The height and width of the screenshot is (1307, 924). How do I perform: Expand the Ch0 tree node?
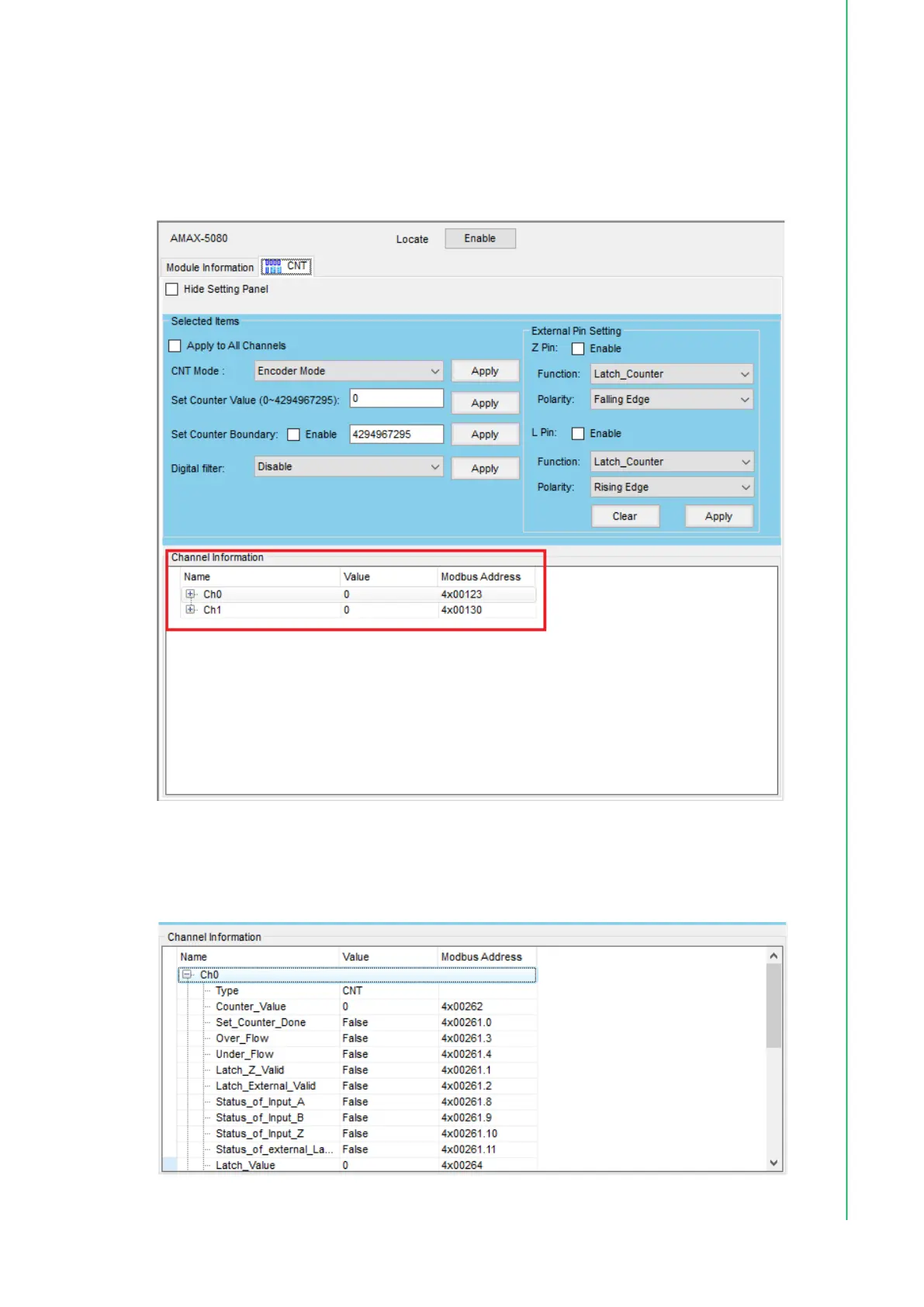point(190,595)
